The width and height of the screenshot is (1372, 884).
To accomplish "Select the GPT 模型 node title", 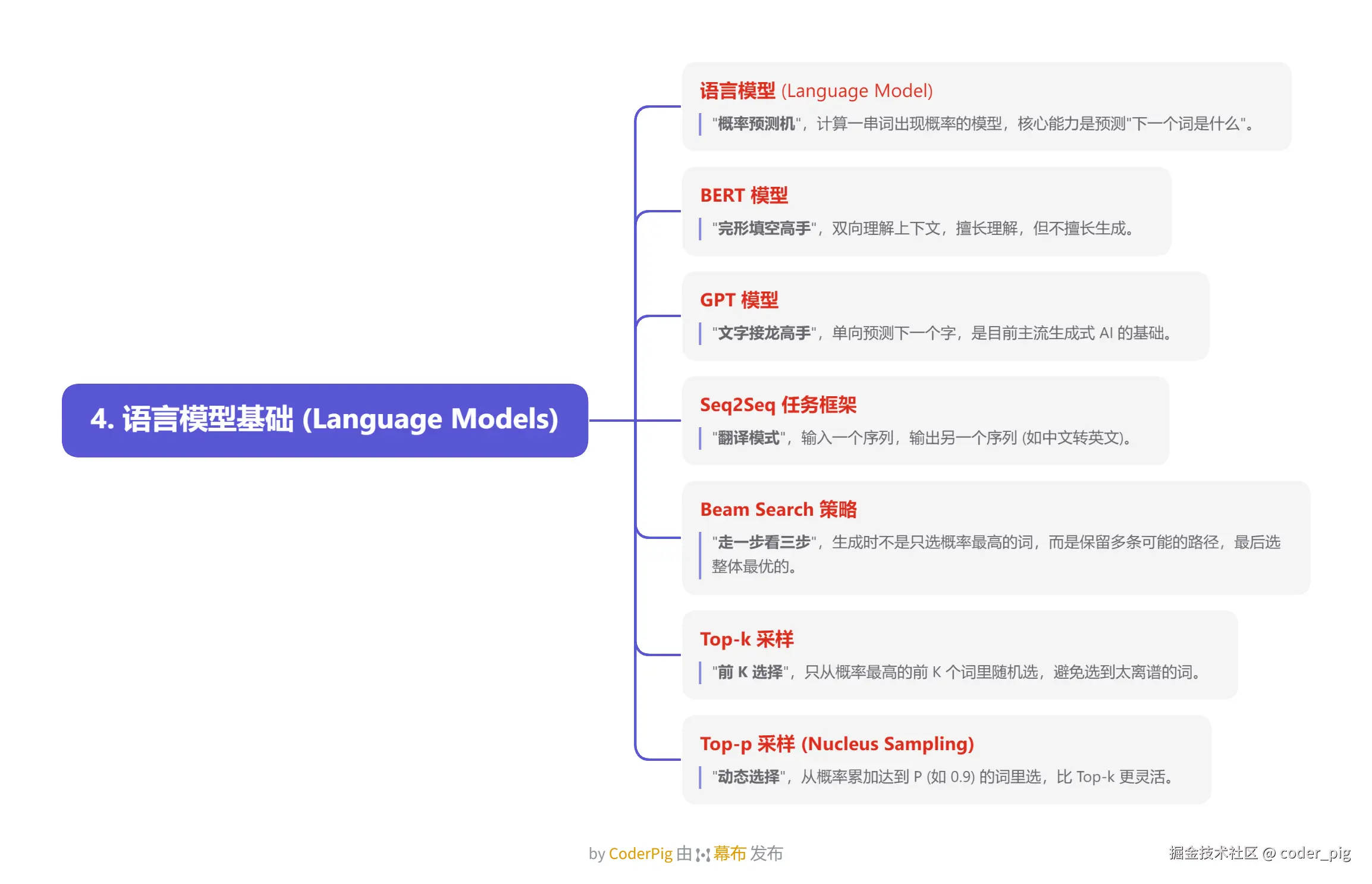I will tap(739, 300).
